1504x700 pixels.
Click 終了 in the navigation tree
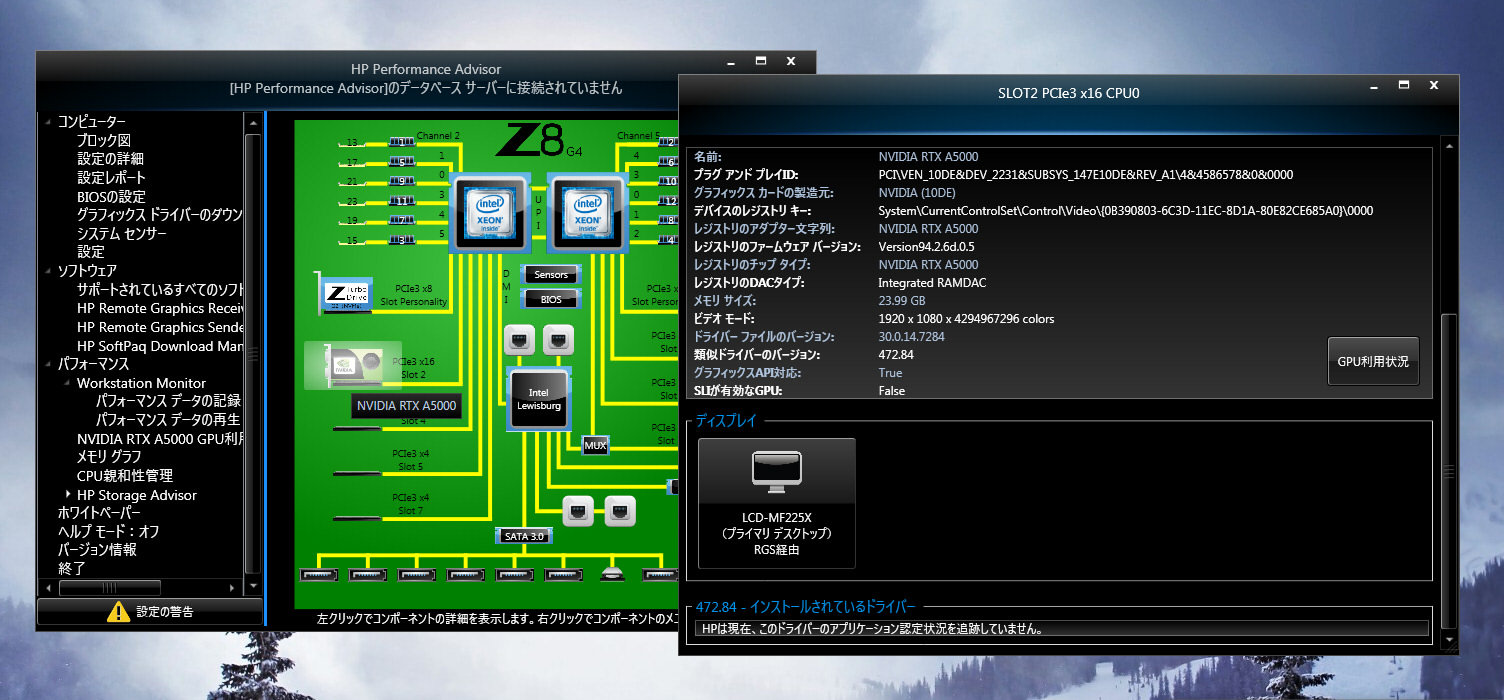pyautogui.click(x=71, y=568)
